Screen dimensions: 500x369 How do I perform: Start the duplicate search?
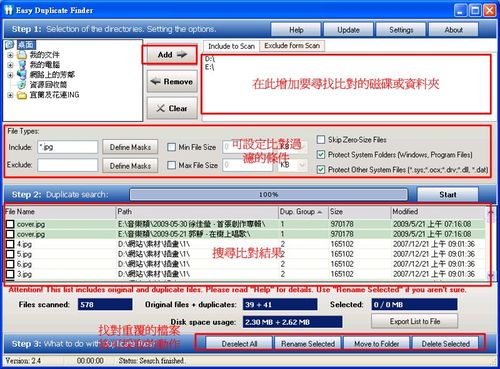(448, 194)
